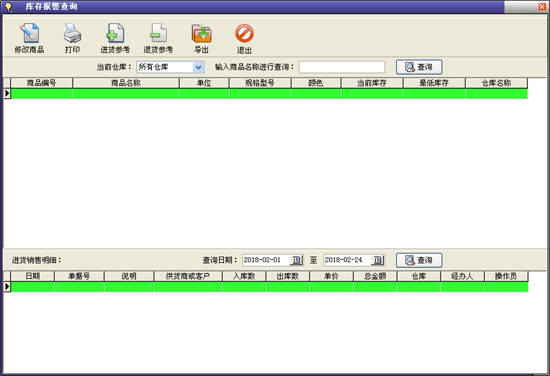The height and width of the screenshot is (376, 550).
Task: Click the 单价 column header
Action: point(331,276)
